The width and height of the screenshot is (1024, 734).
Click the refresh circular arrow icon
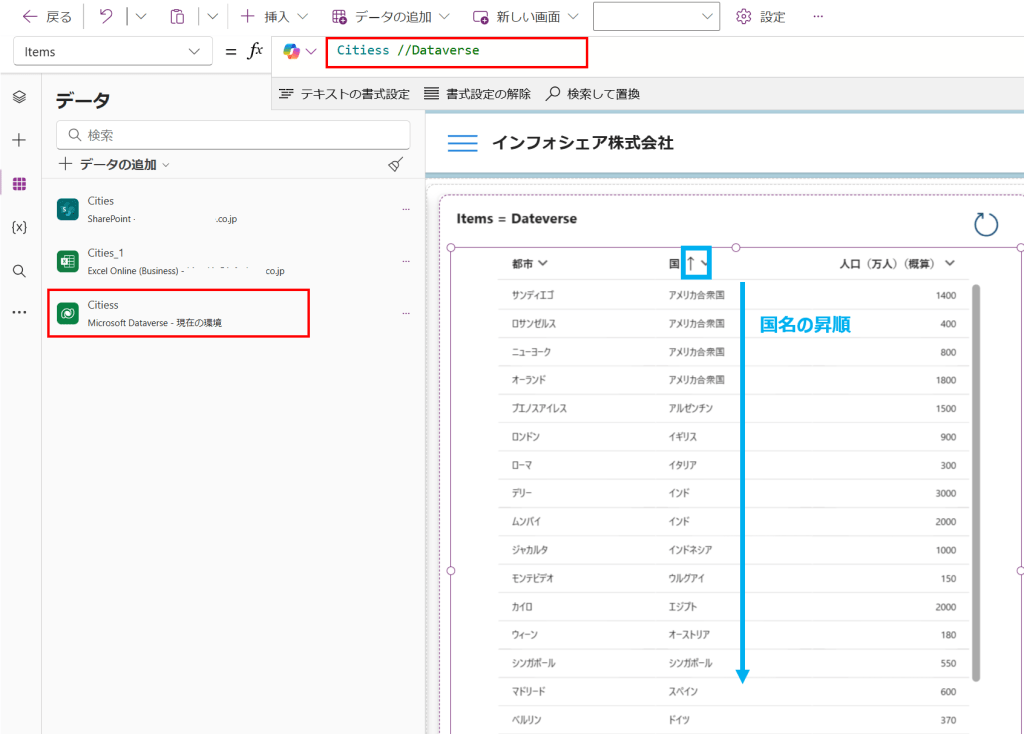986,224
